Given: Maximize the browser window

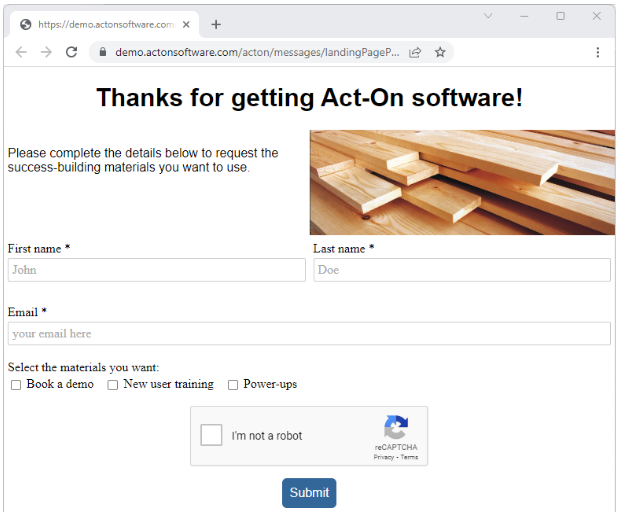Looking at the screenshot, I should pyautogui.click(x=561, y=16).
